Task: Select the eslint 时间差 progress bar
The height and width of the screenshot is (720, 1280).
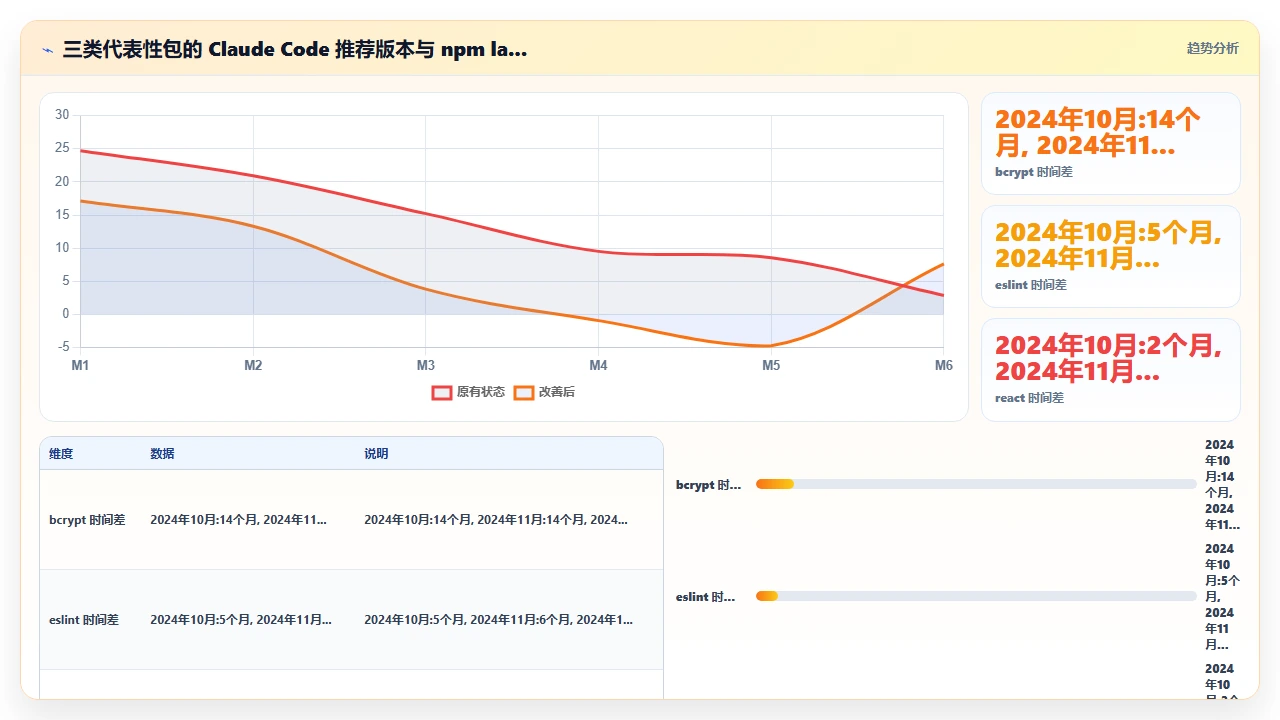Action: (x=976, y=596)
